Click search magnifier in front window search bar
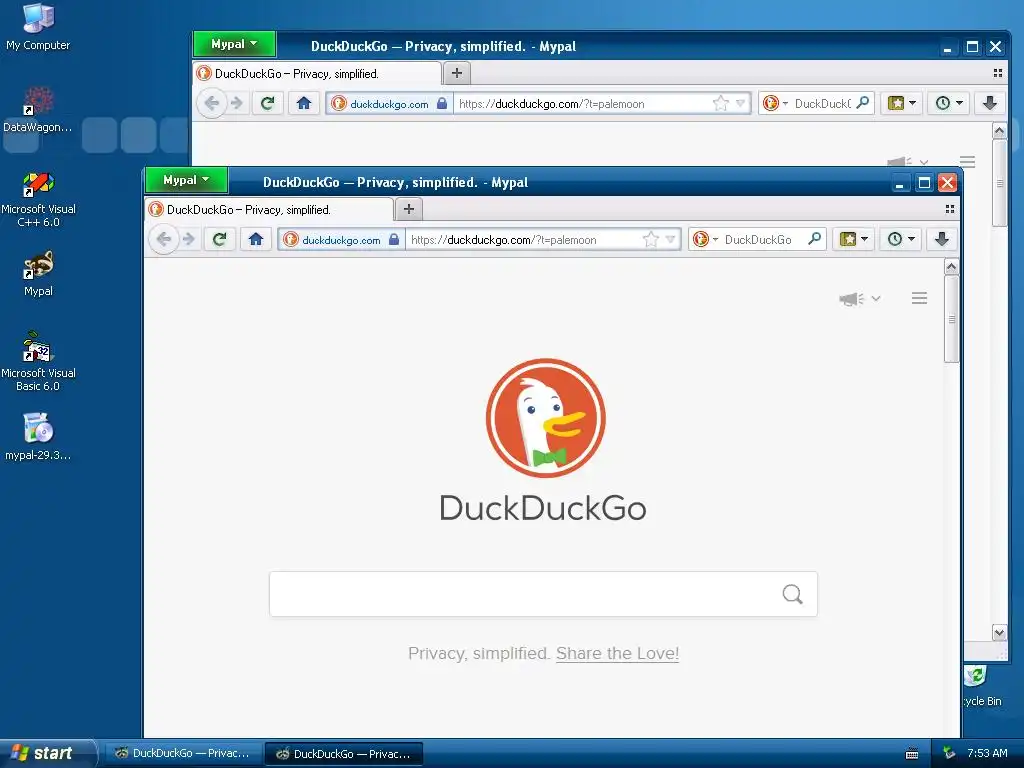 coord(814,239)
